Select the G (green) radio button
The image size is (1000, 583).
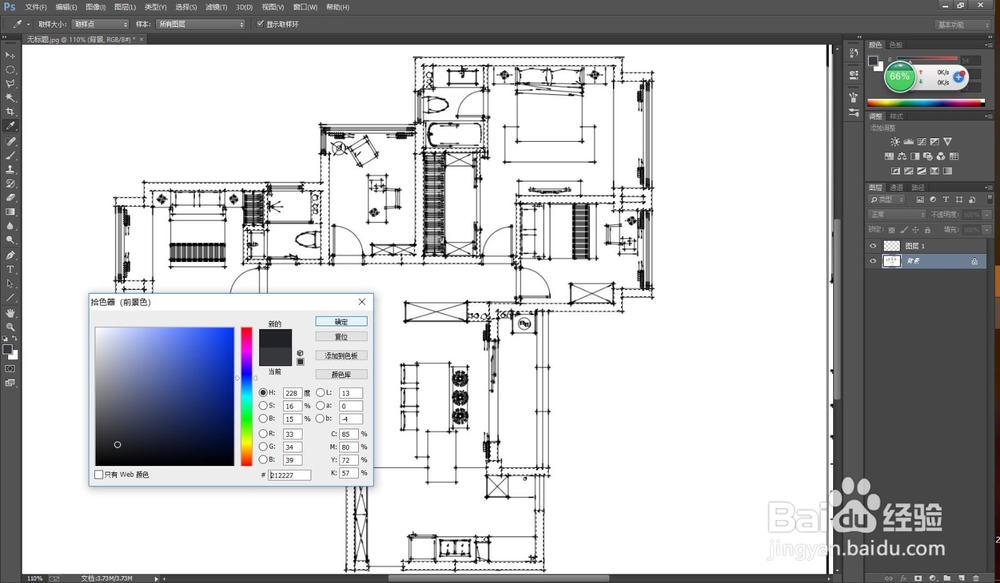click(263, 446)
